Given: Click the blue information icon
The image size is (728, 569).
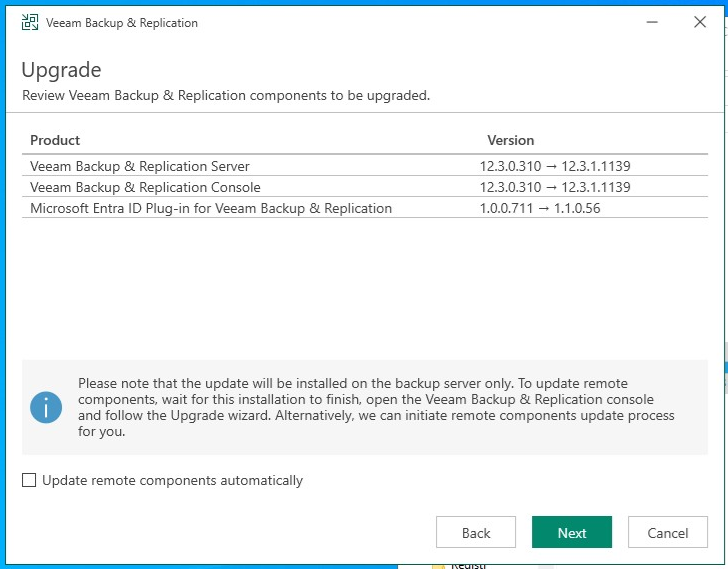Looking at the screenshot, I should click(46, 407).
